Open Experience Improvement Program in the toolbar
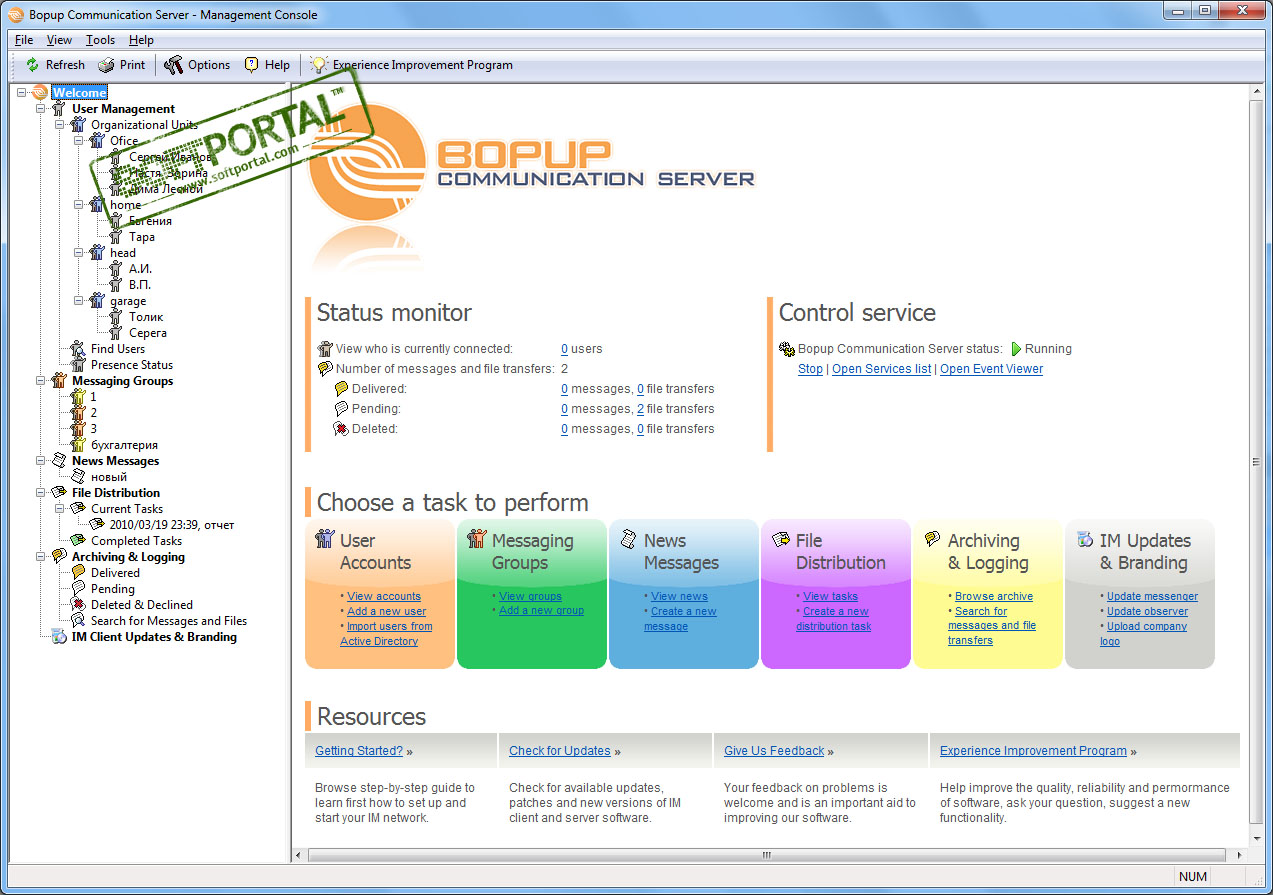Viewport: 1273px width, 895px height. pos(411,65)
